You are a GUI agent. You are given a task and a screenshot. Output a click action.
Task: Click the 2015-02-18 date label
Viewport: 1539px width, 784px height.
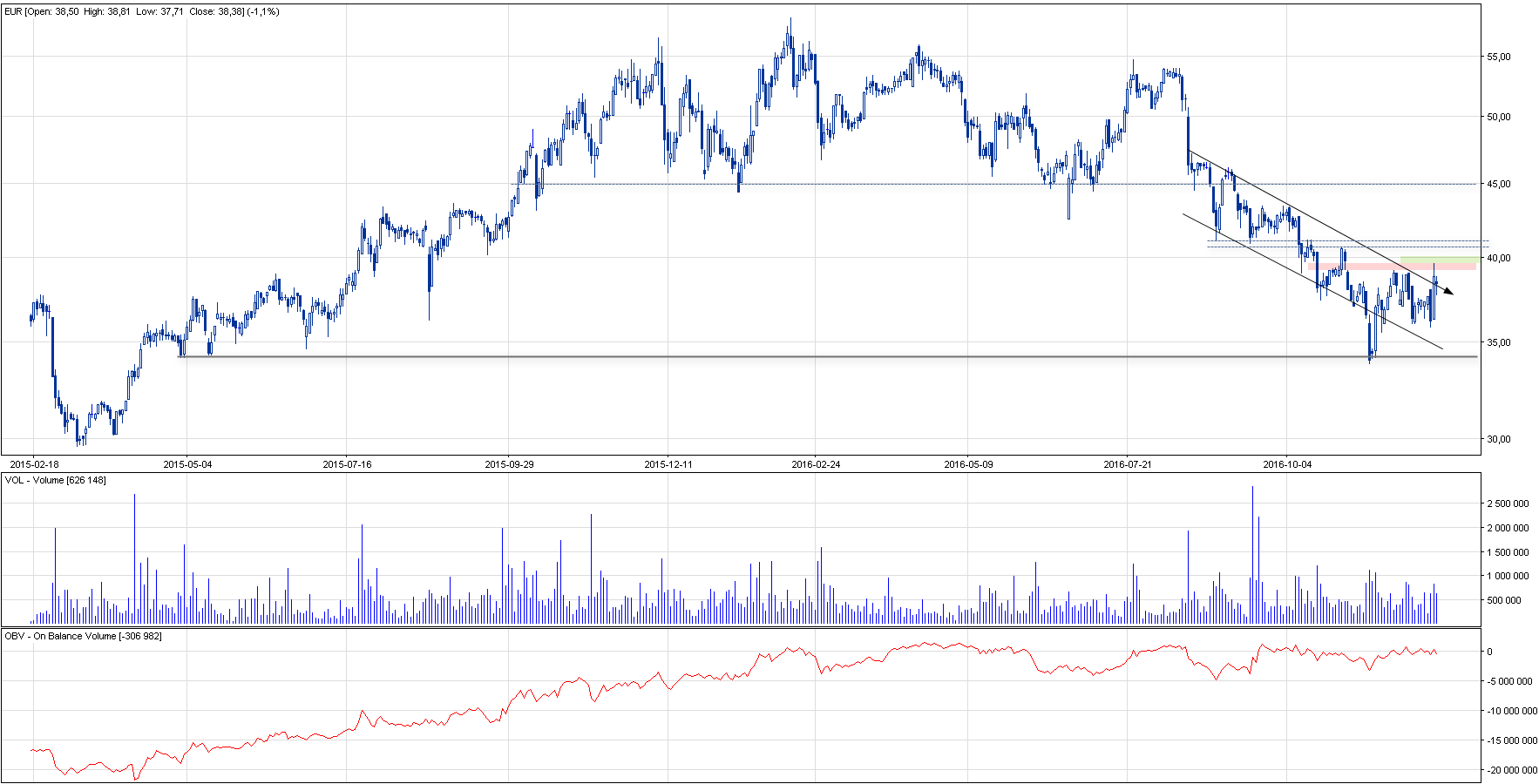[34, 464]
